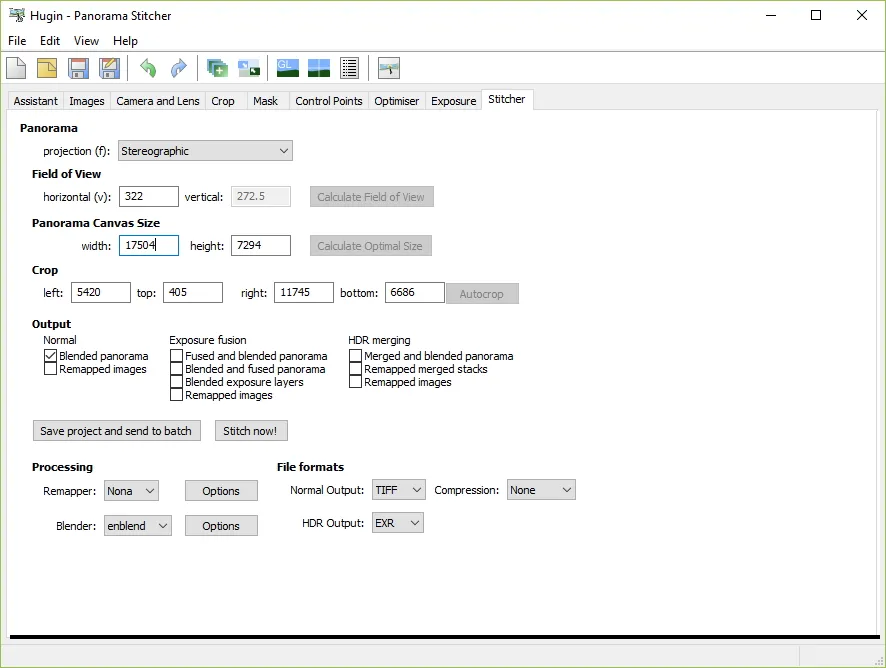Enable Remapped images under Normal output
The width and height of the screenshot is (886, 668).
[50, 369]
